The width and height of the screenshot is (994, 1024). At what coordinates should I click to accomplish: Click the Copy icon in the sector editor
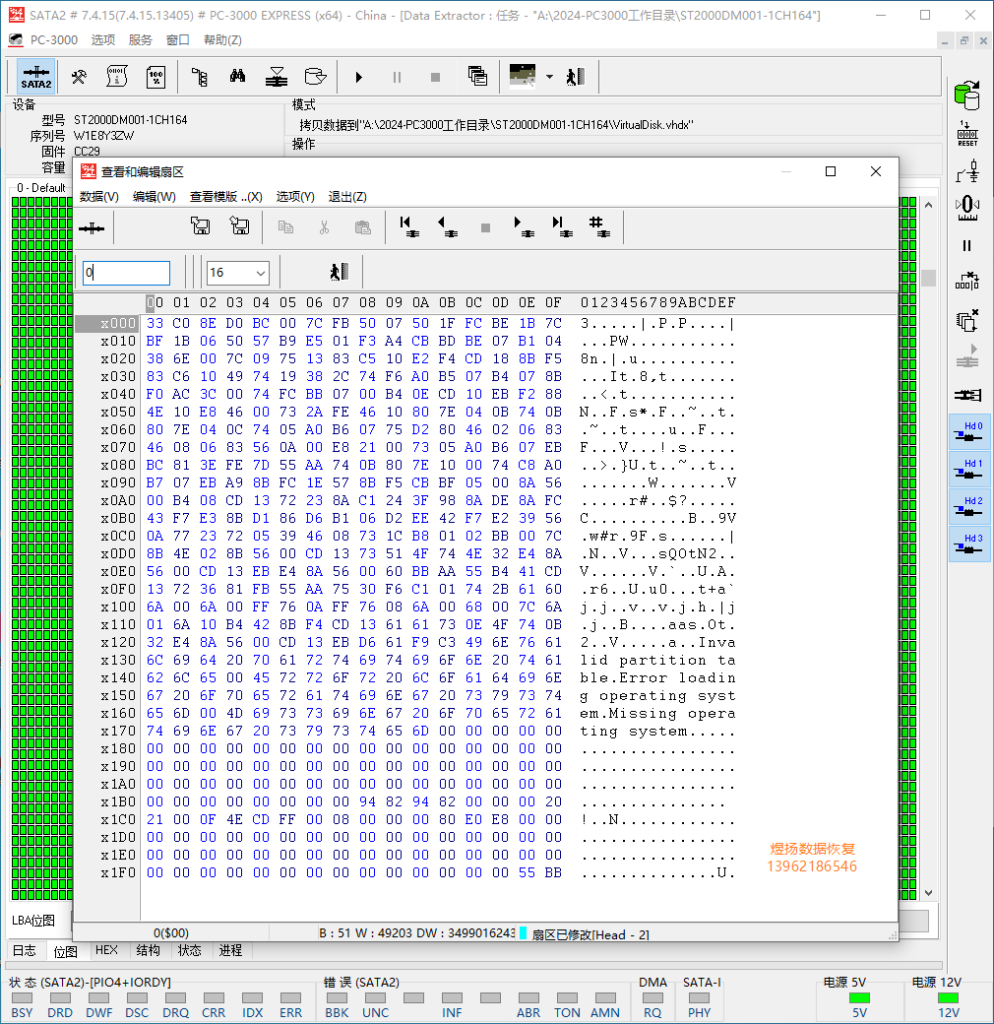click(285, 227)
